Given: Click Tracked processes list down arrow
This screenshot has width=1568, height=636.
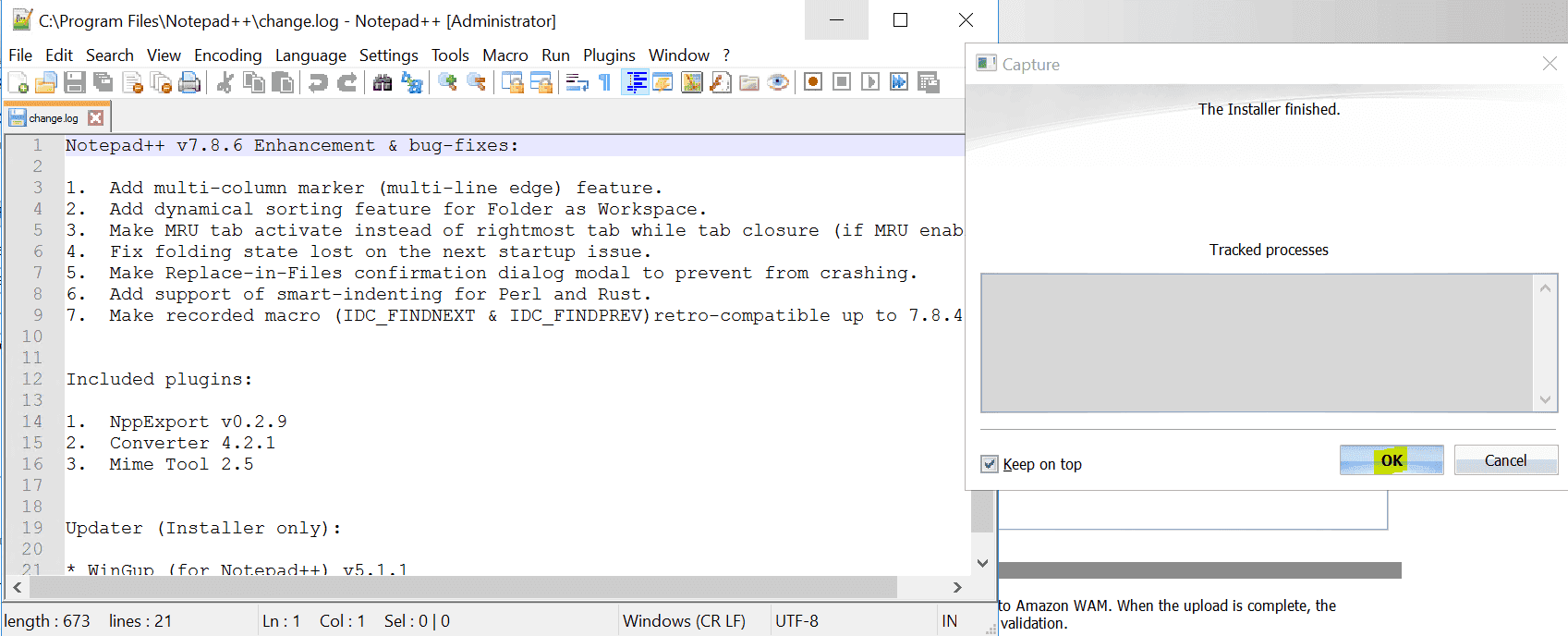Looking at the screenshot, I should [1545, 399].
